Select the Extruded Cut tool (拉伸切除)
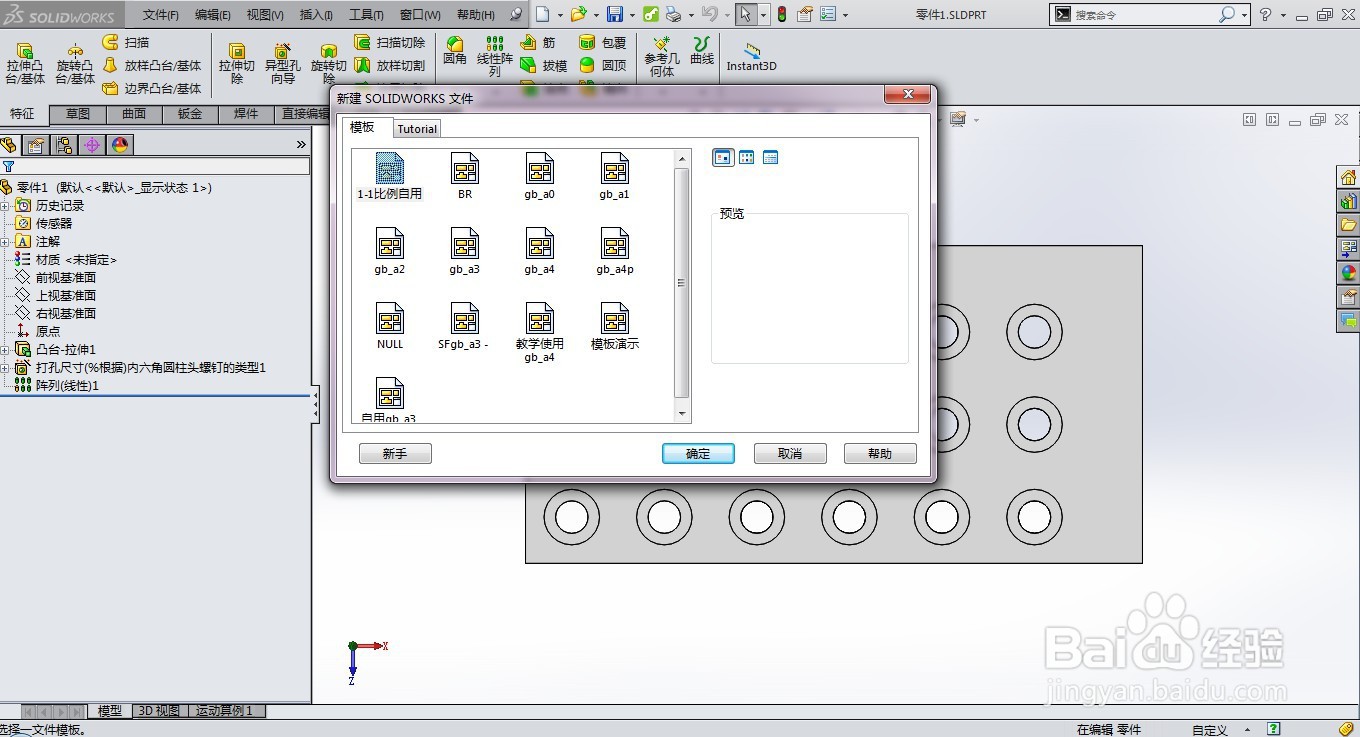The image size is (1360, 737). pos(237,63)
